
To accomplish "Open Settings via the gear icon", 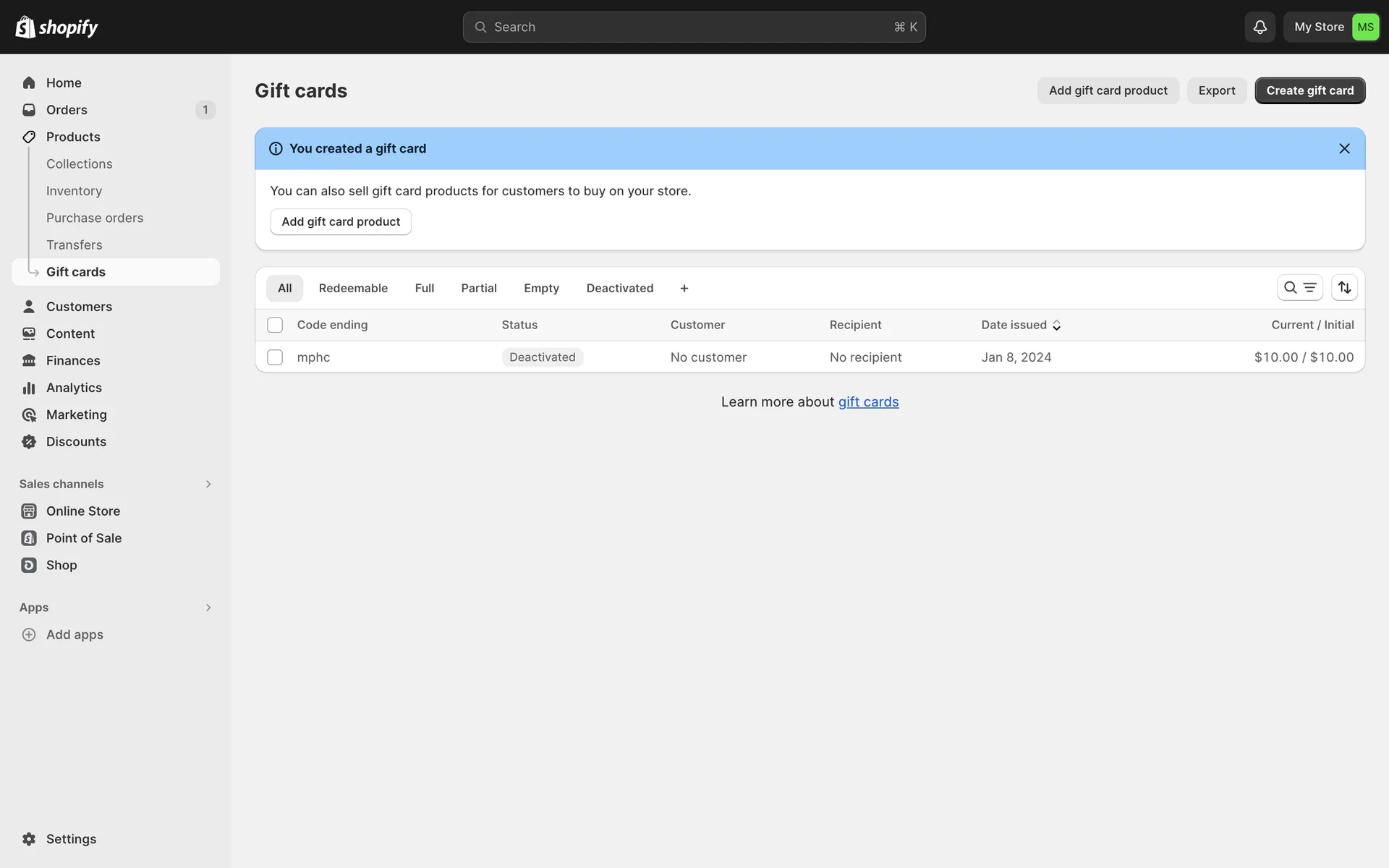I will point(29,839).
